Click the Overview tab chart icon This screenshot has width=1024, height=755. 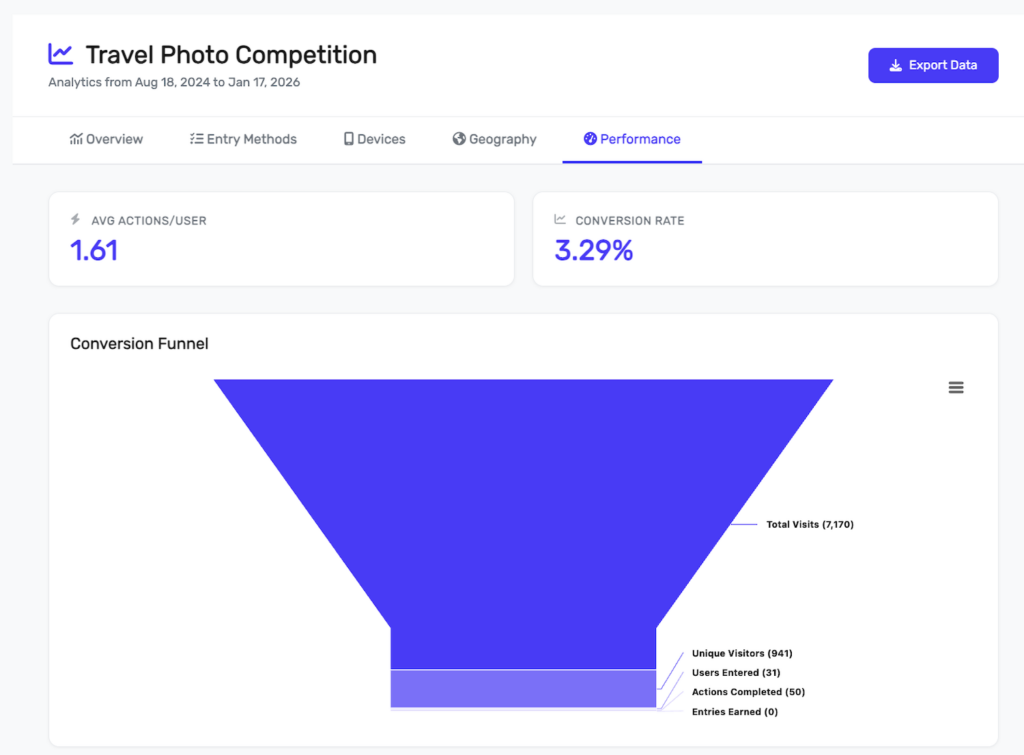pyautogui.click(x=76, y=139)
